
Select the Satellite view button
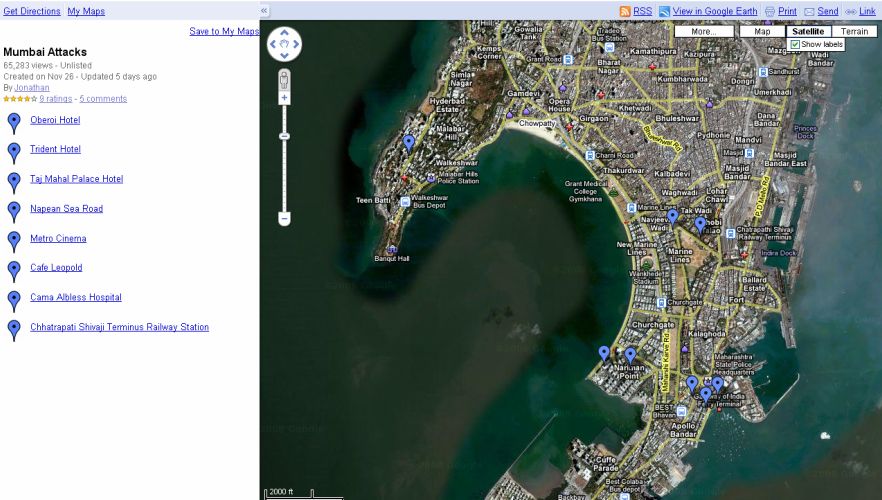point(807,32)
